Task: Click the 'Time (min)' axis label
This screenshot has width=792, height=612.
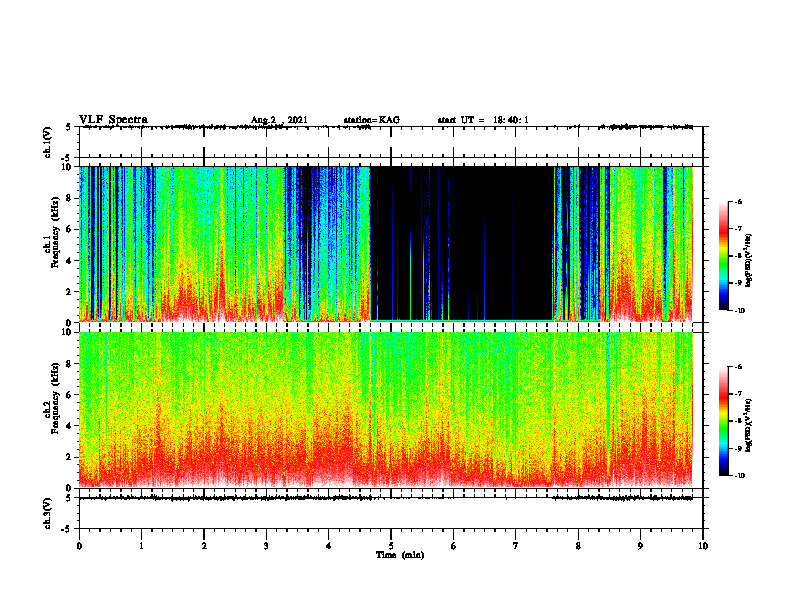Action: click(400, 555)
